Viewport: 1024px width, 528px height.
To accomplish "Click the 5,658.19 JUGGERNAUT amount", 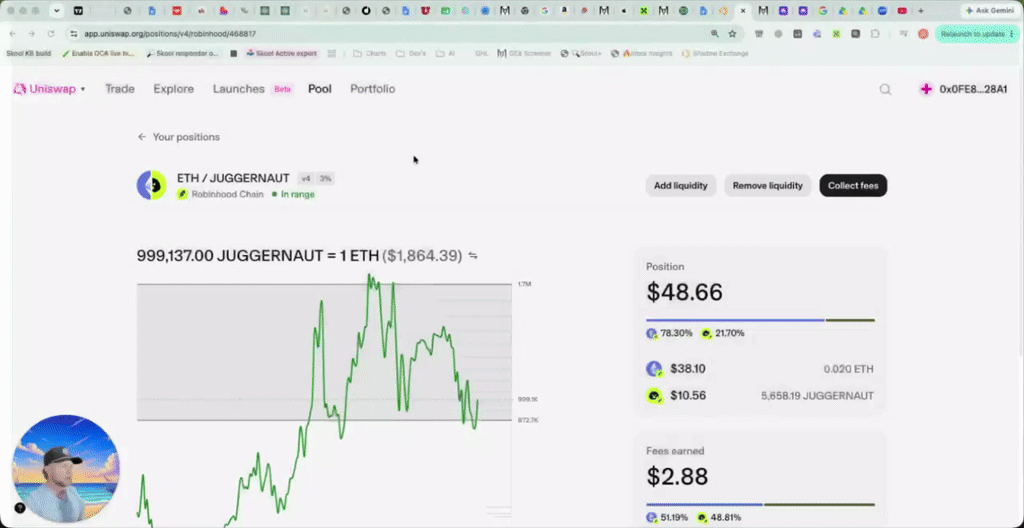I will (x=817, y=396).
